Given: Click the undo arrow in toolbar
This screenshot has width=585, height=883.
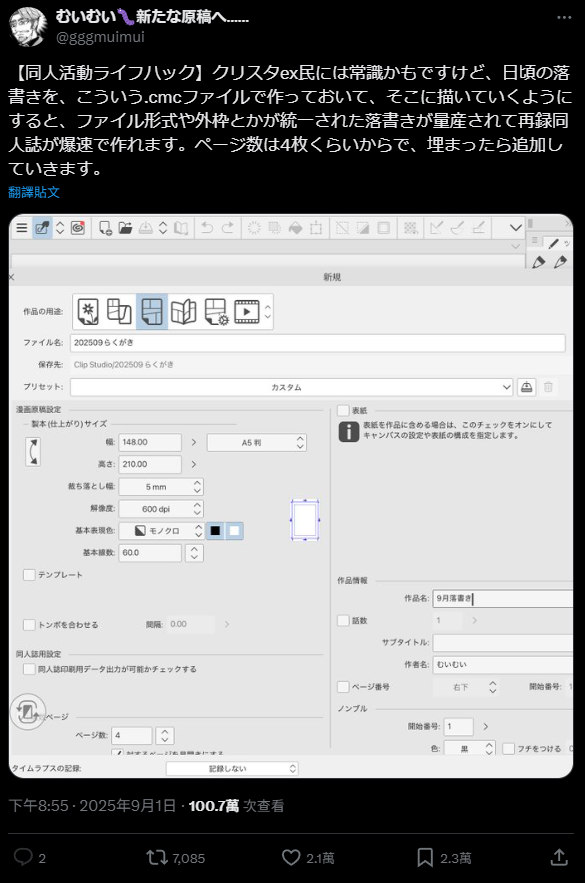Looking at the screenshot, I should 207,228.
